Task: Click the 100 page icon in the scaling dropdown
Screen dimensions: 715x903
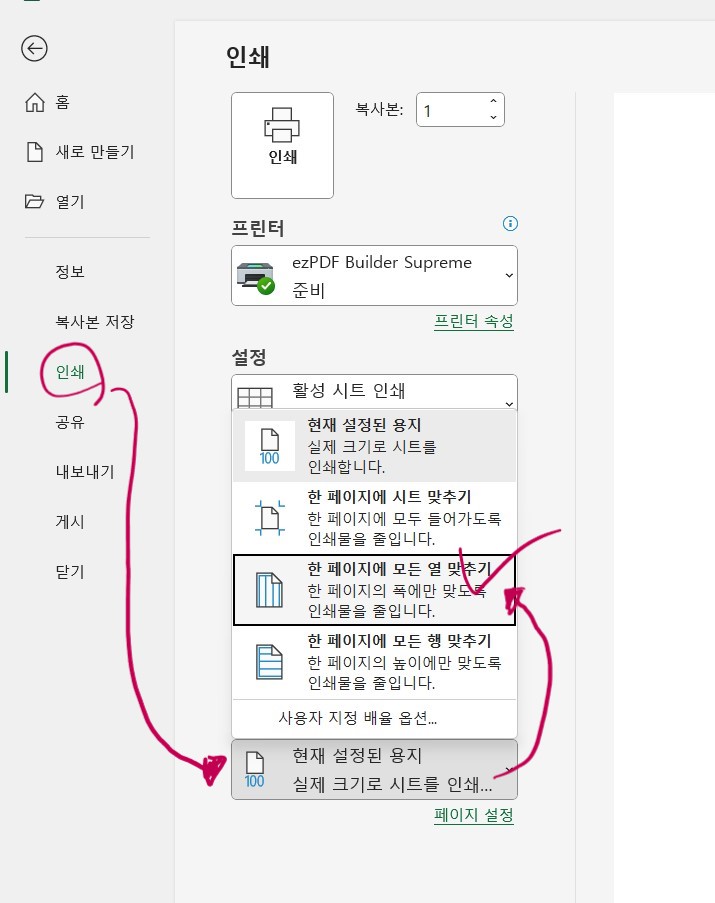Action: pyautogui.click(x=254, y=769)
